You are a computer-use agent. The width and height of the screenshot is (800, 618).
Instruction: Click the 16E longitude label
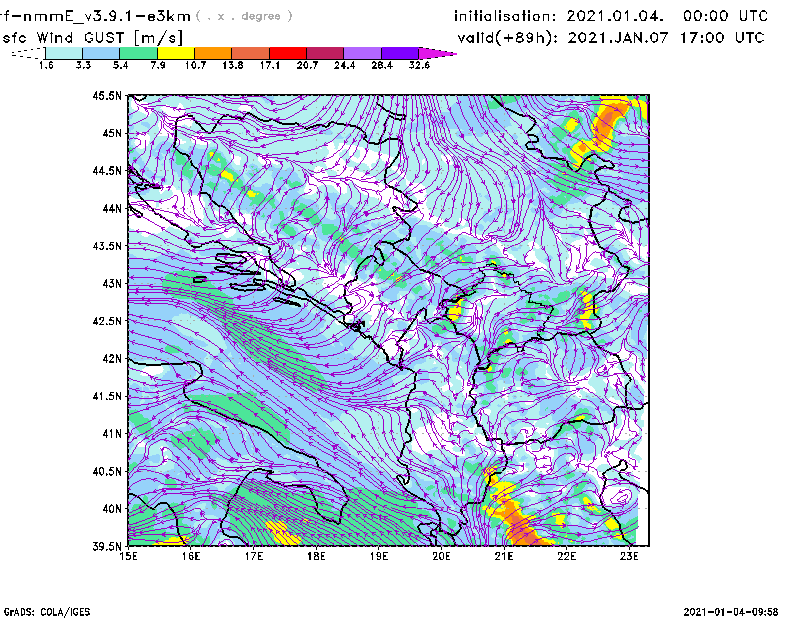(191, 556)
